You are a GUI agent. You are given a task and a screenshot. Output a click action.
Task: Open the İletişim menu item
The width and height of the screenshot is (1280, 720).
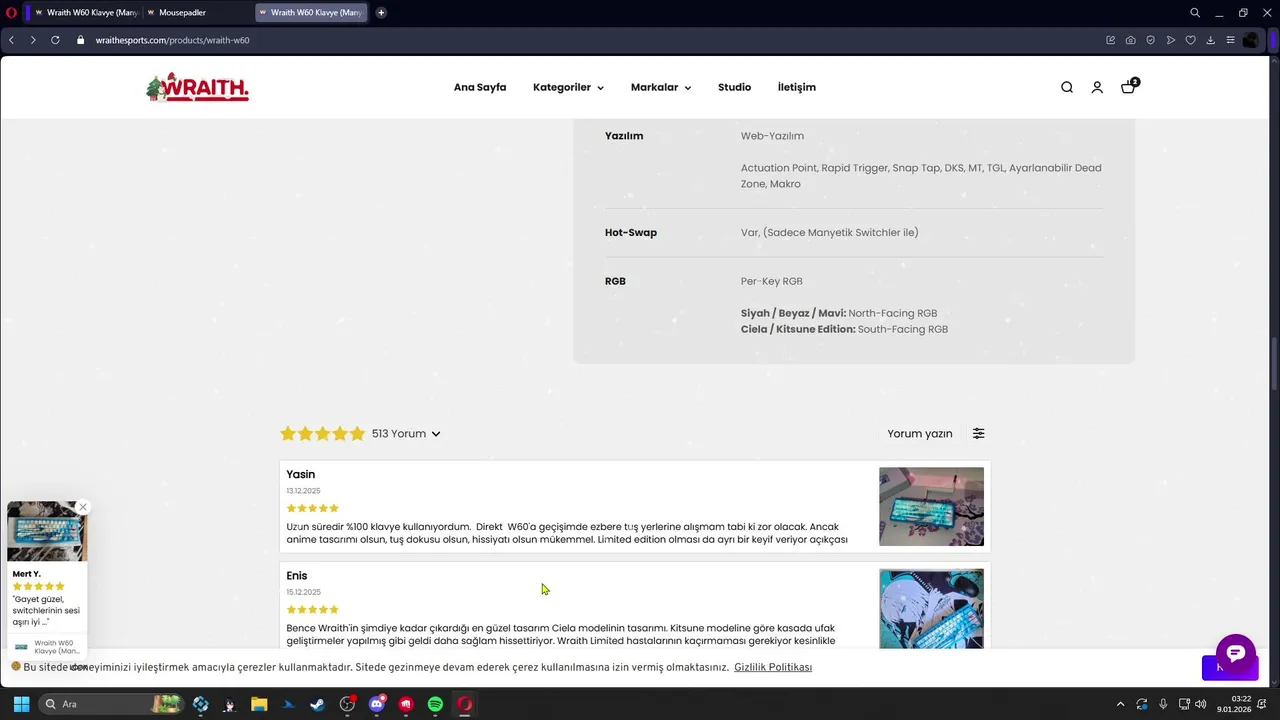797,87
